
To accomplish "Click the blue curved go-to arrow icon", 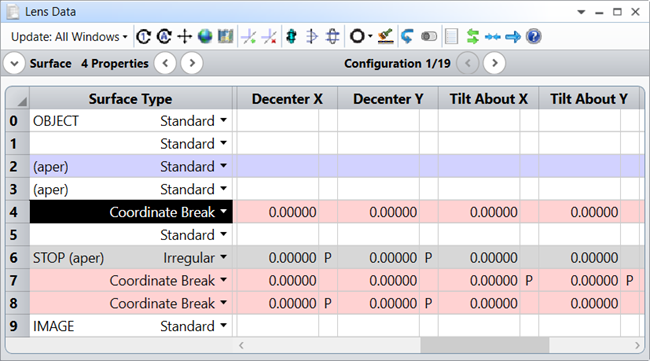I will (x=407, y=37).
